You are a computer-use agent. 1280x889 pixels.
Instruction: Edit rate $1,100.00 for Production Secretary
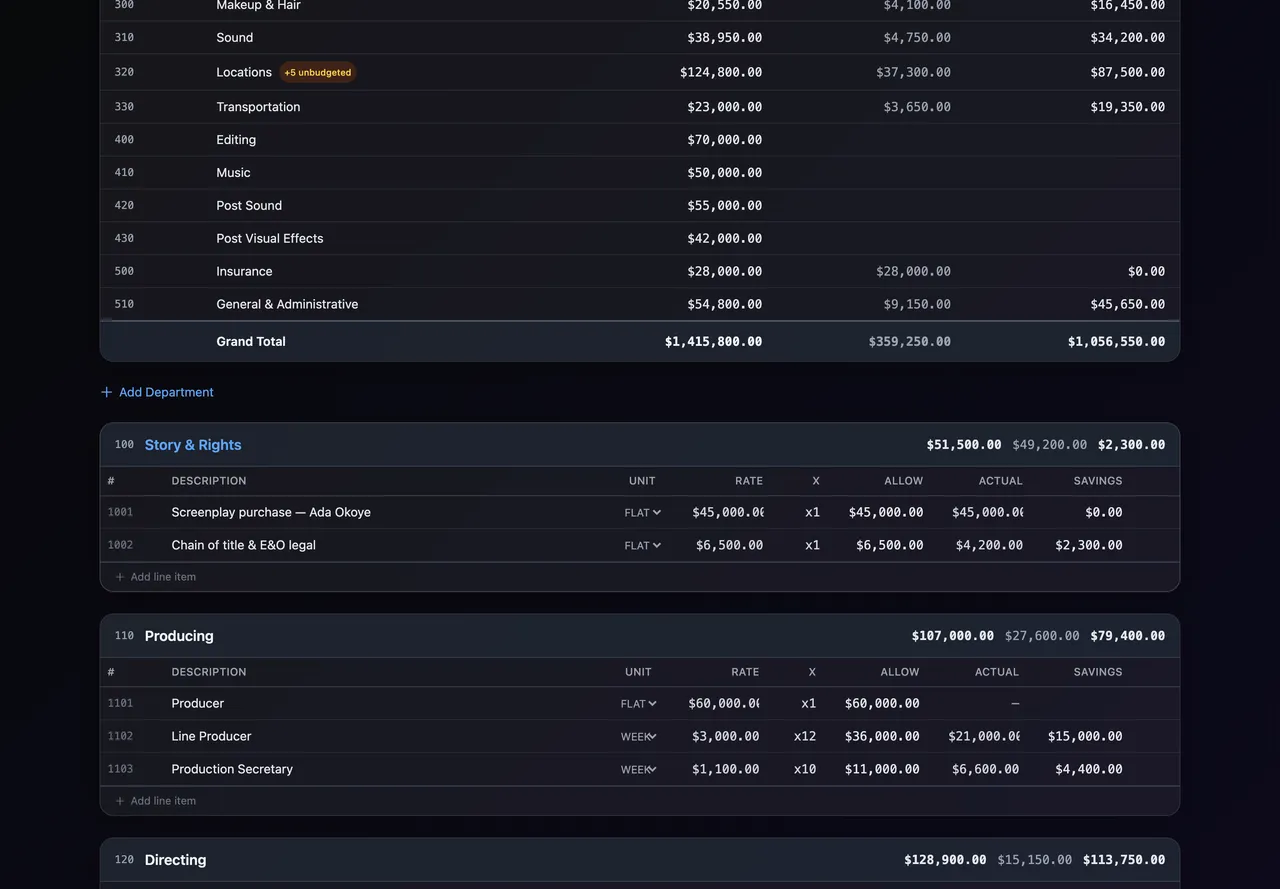coord(723,769)
